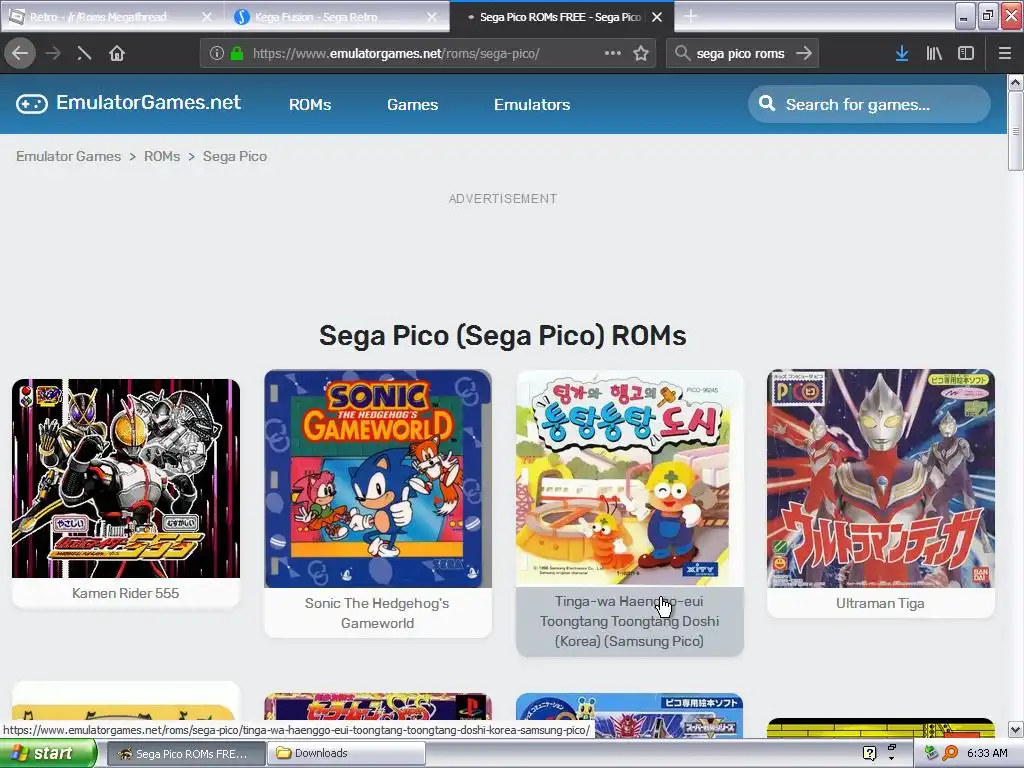Click the EmulatorGames.net site name
The width and height of the screenshot is (1024, 768).
tap(148, 103)
